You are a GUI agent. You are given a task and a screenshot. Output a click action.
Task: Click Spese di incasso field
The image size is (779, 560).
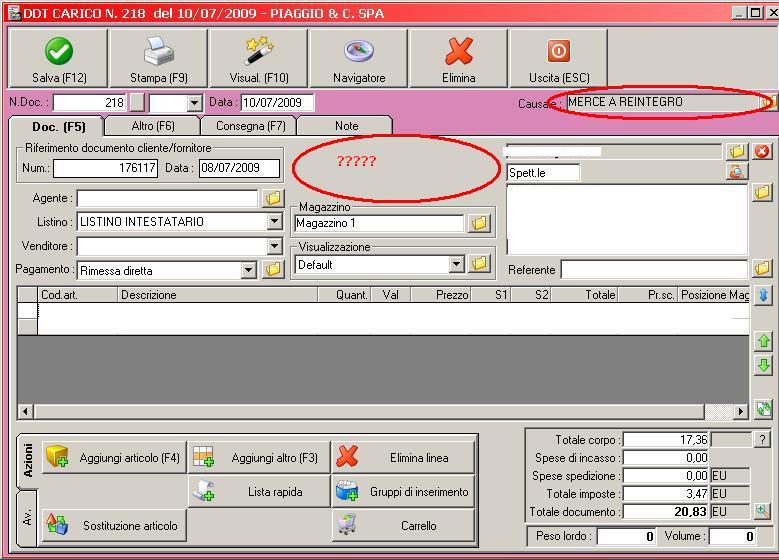(666, 458)
